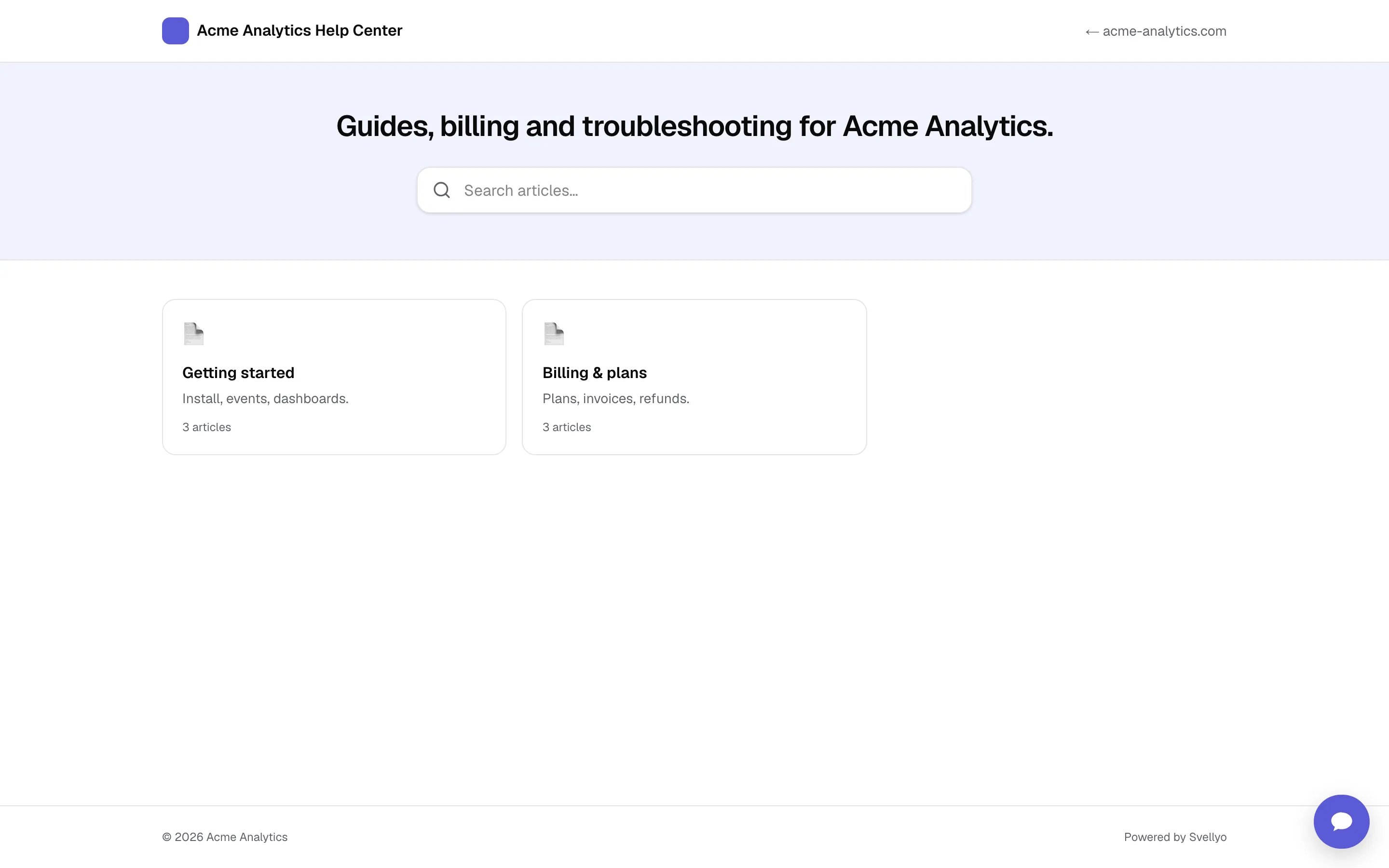Click the purple Acme Analytics logo square

tap(175, 30)
